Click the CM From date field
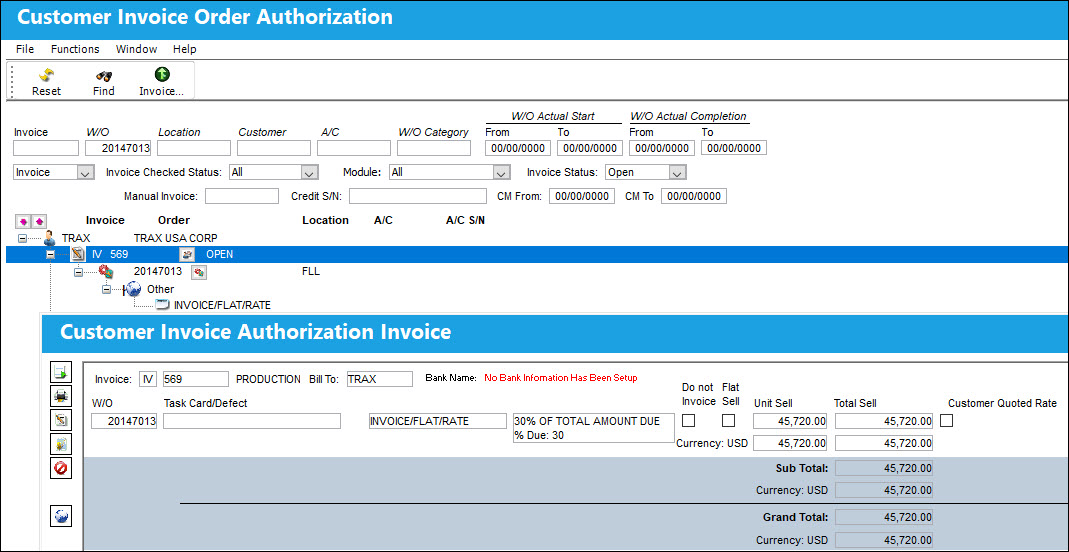Viewport: 1069px width, 552px height. click(x=582, y=196)
